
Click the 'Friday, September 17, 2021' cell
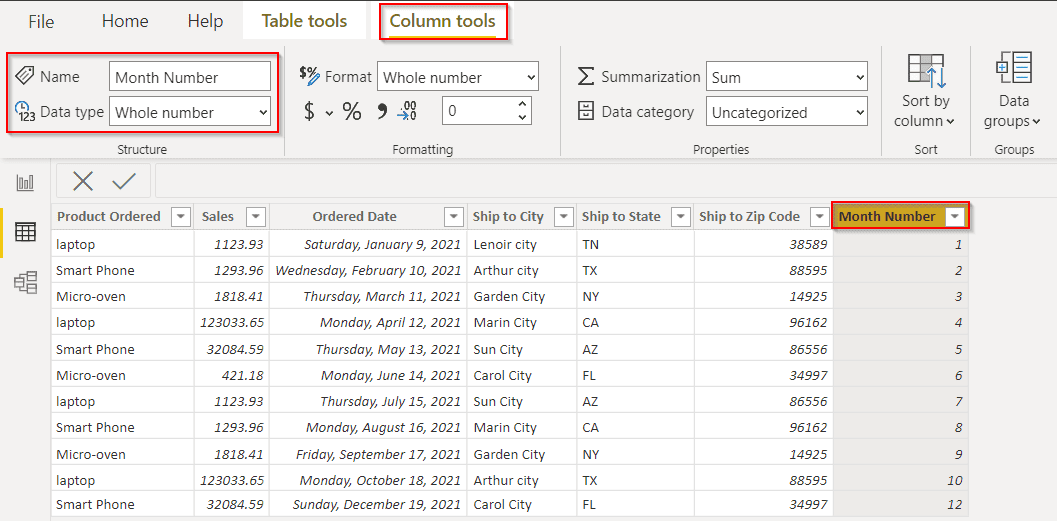click(x=368, y=454)
